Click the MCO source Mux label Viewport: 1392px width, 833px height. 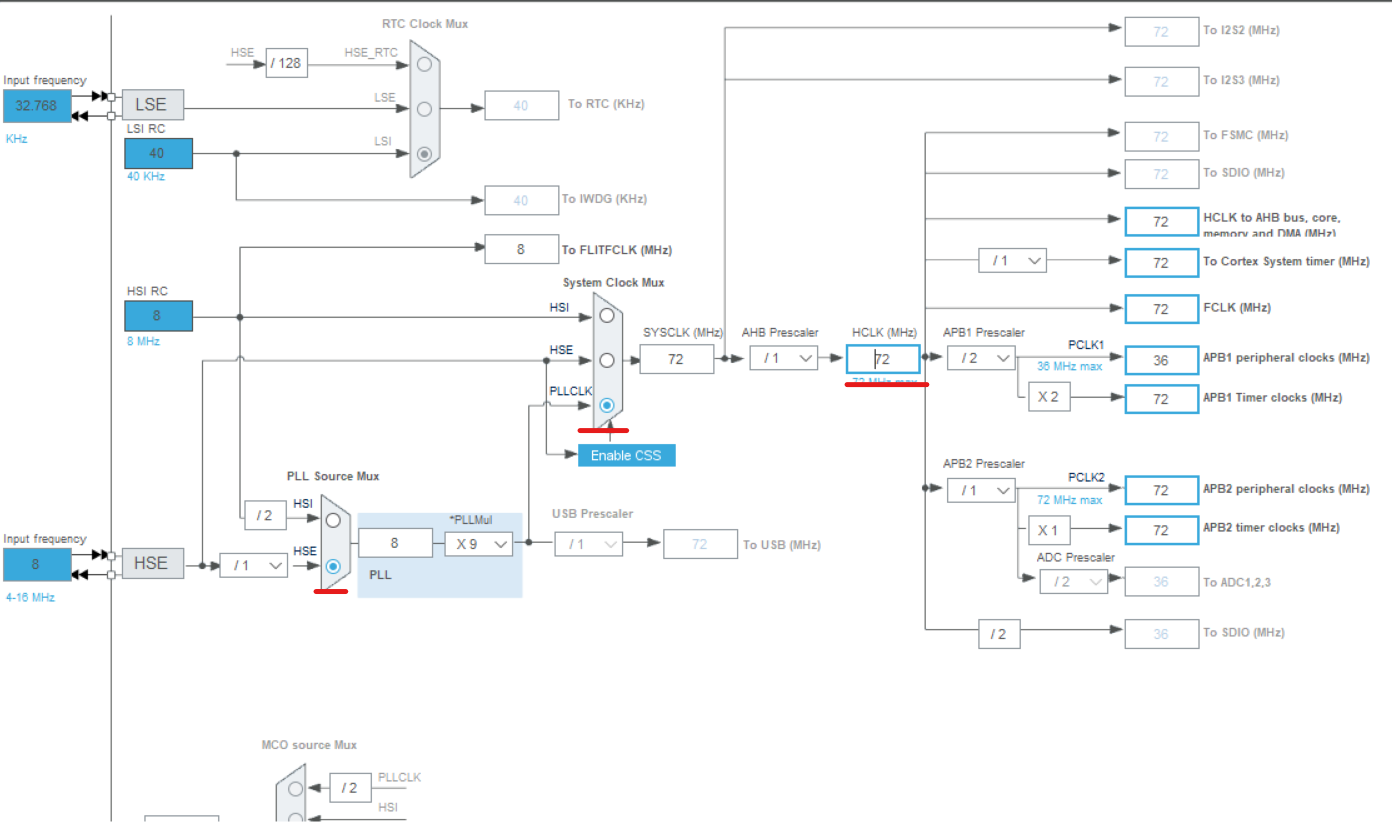pos(309,745)
